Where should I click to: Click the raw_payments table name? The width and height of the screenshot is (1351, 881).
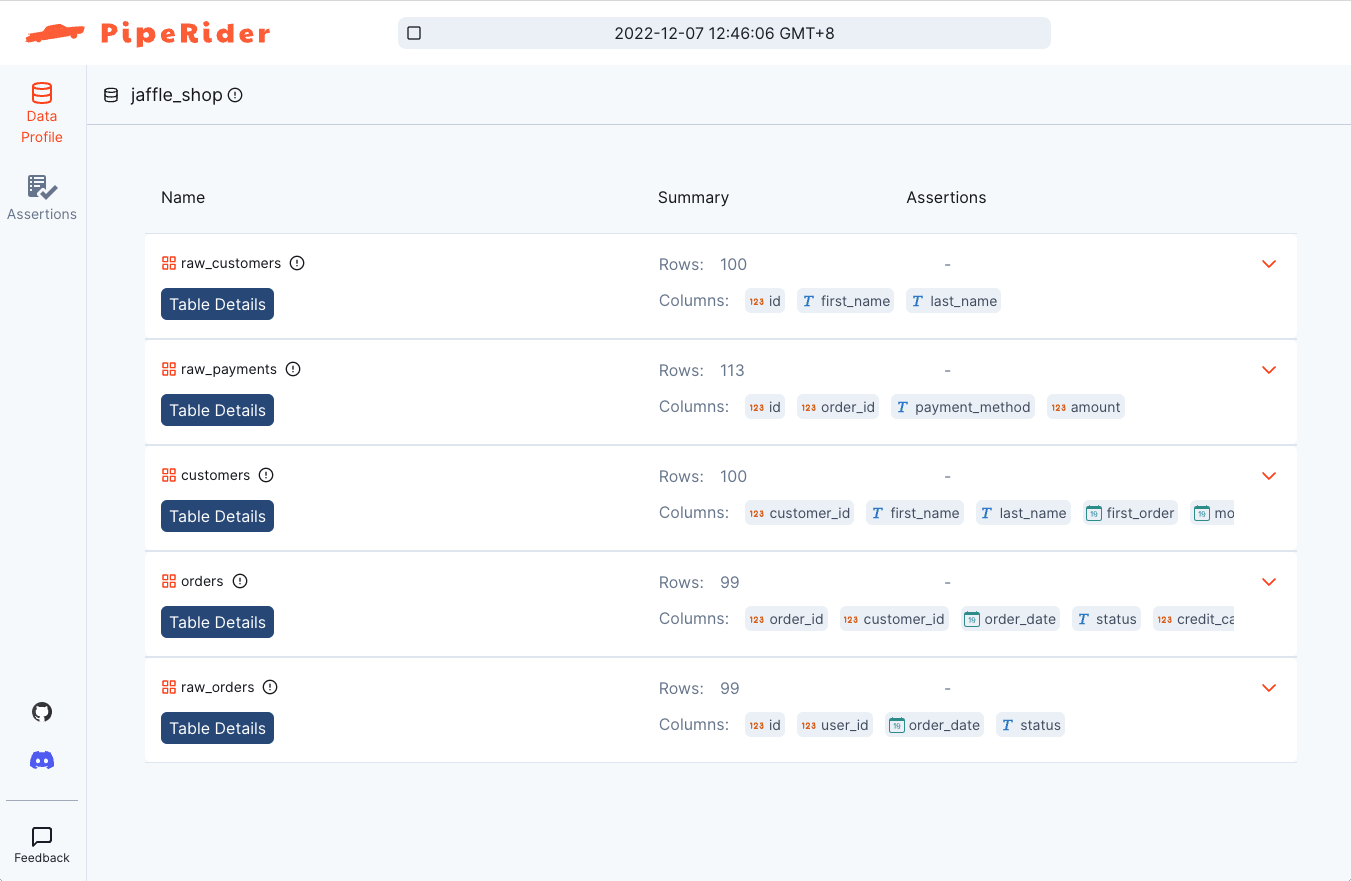tap(229, 369)
